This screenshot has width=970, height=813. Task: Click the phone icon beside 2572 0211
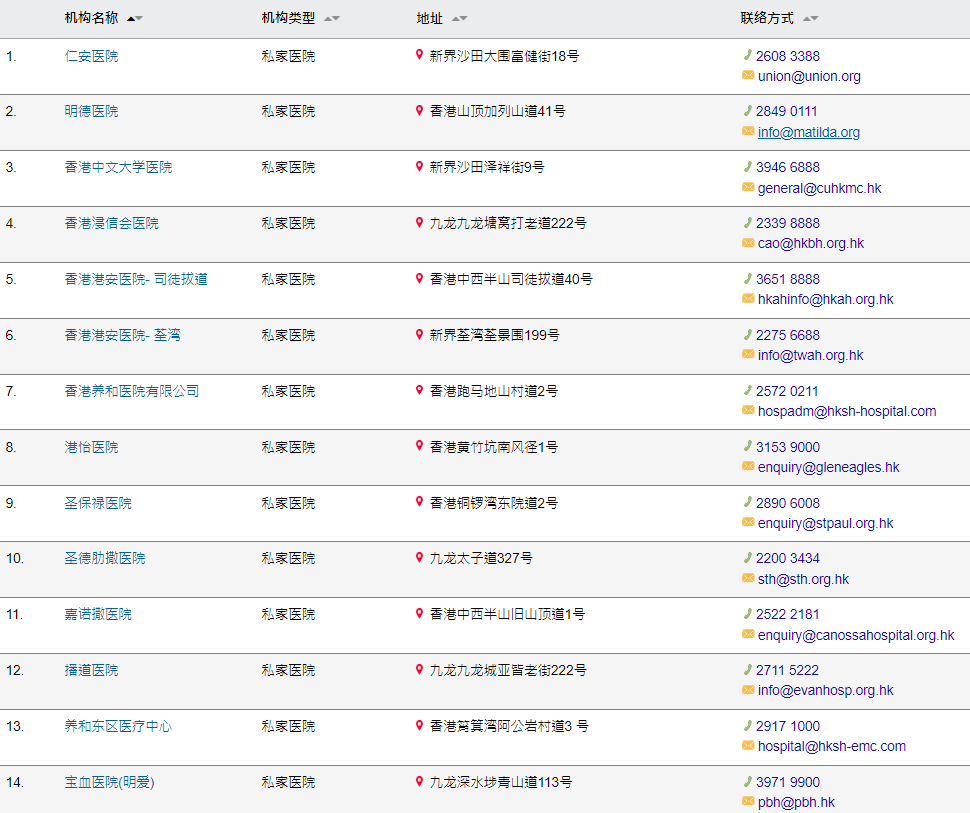(747, 390)
